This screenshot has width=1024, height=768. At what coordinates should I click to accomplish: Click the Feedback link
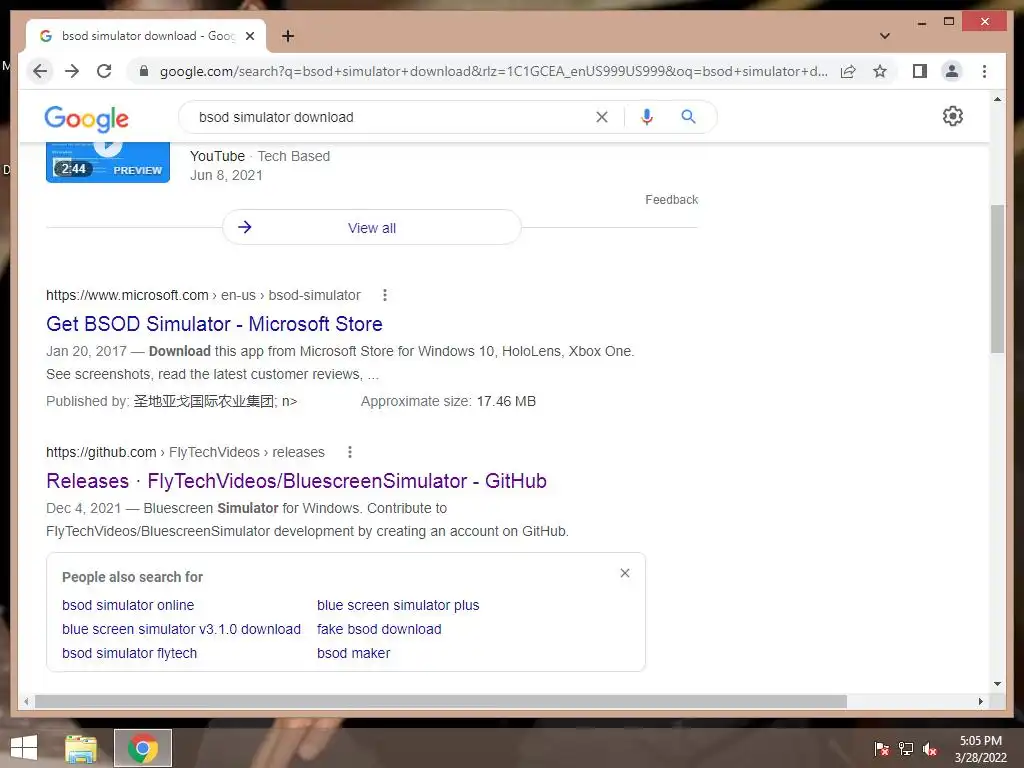[671, 200]
